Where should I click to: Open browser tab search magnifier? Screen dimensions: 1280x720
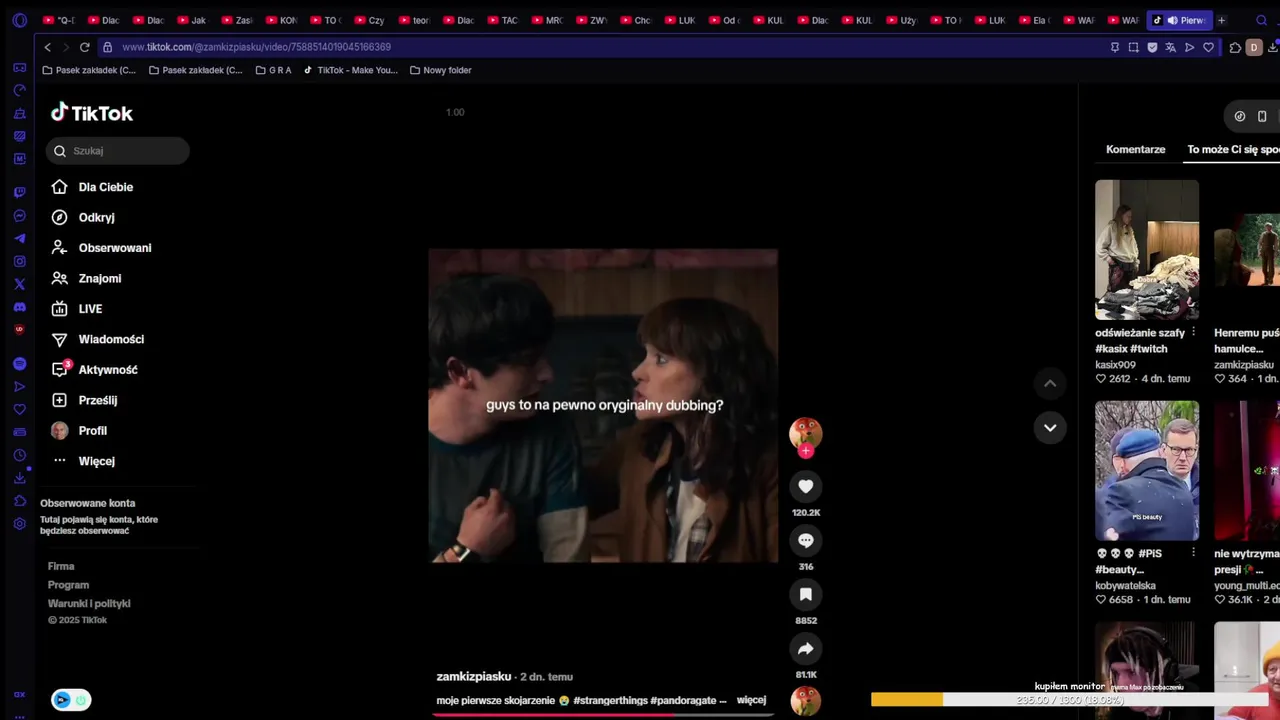tap(1261, 20)
